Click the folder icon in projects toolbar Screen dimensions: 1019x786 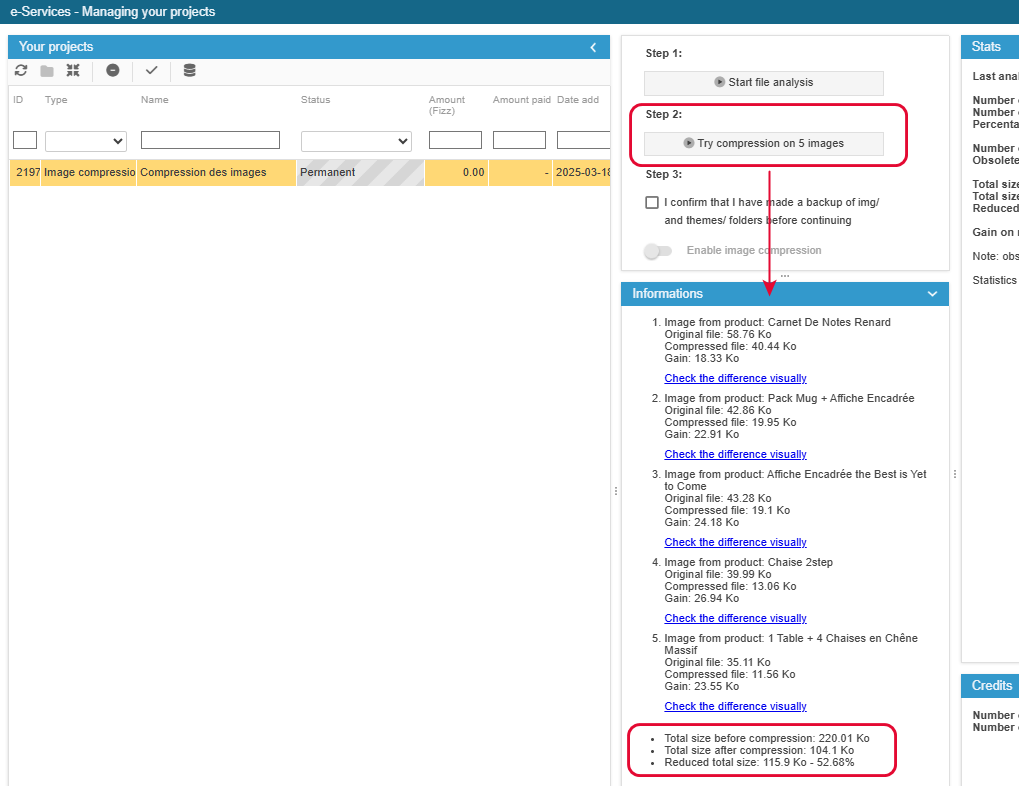pyautogui.click(x=47, y=70)
